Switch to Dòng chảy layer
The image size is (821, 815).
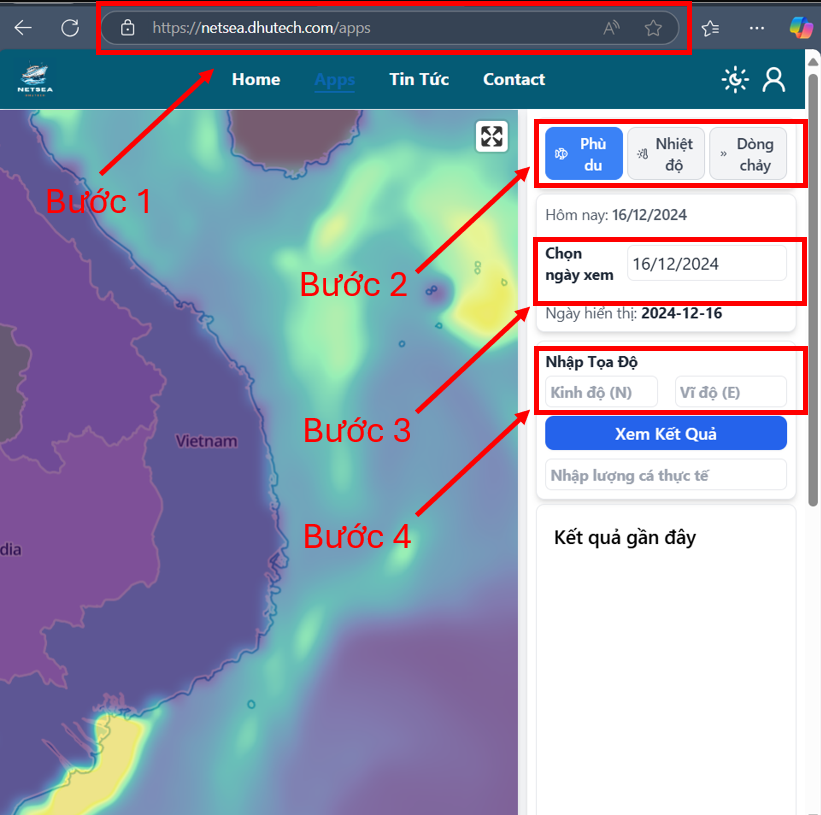pos(748,154)
